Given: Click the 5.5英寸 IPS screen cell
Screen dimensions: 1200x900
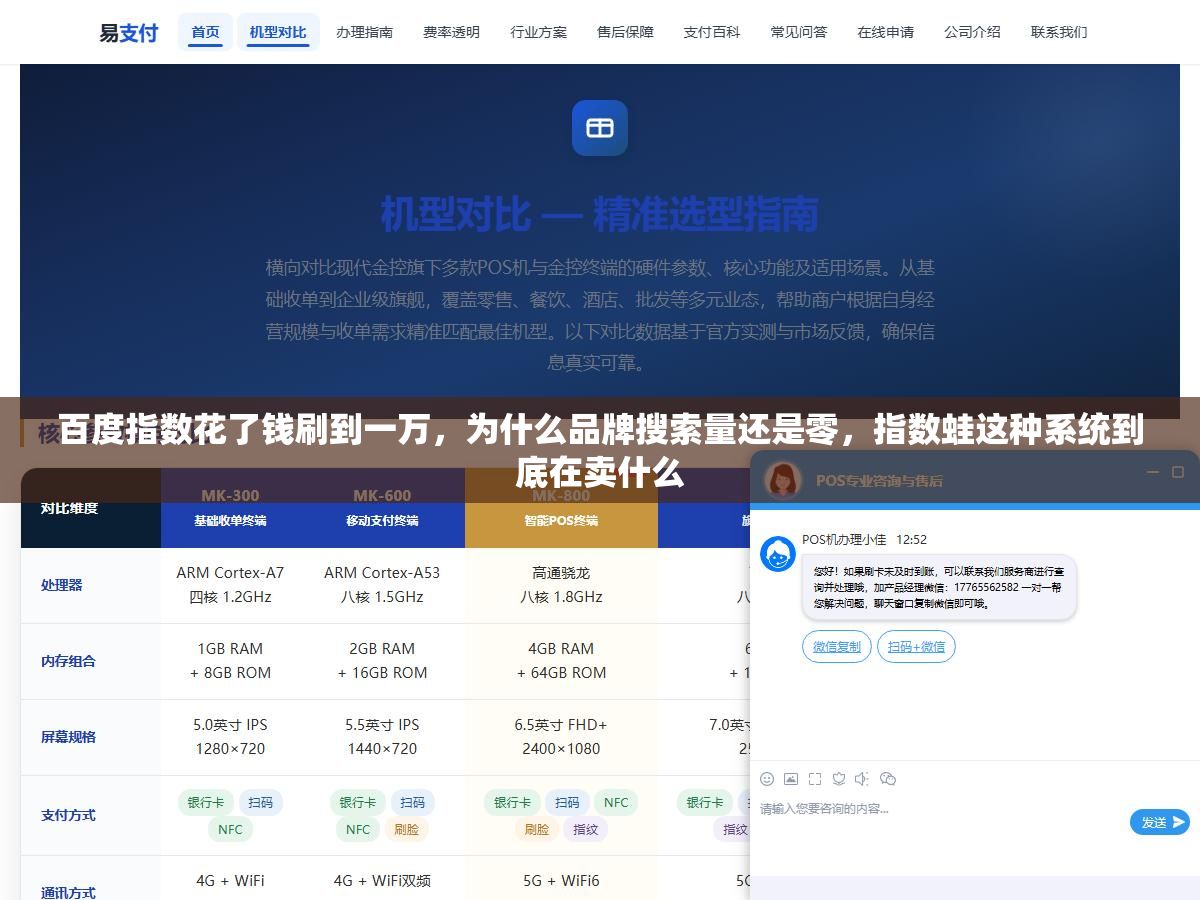Looking at the screenshot, I should click(382, 737).
